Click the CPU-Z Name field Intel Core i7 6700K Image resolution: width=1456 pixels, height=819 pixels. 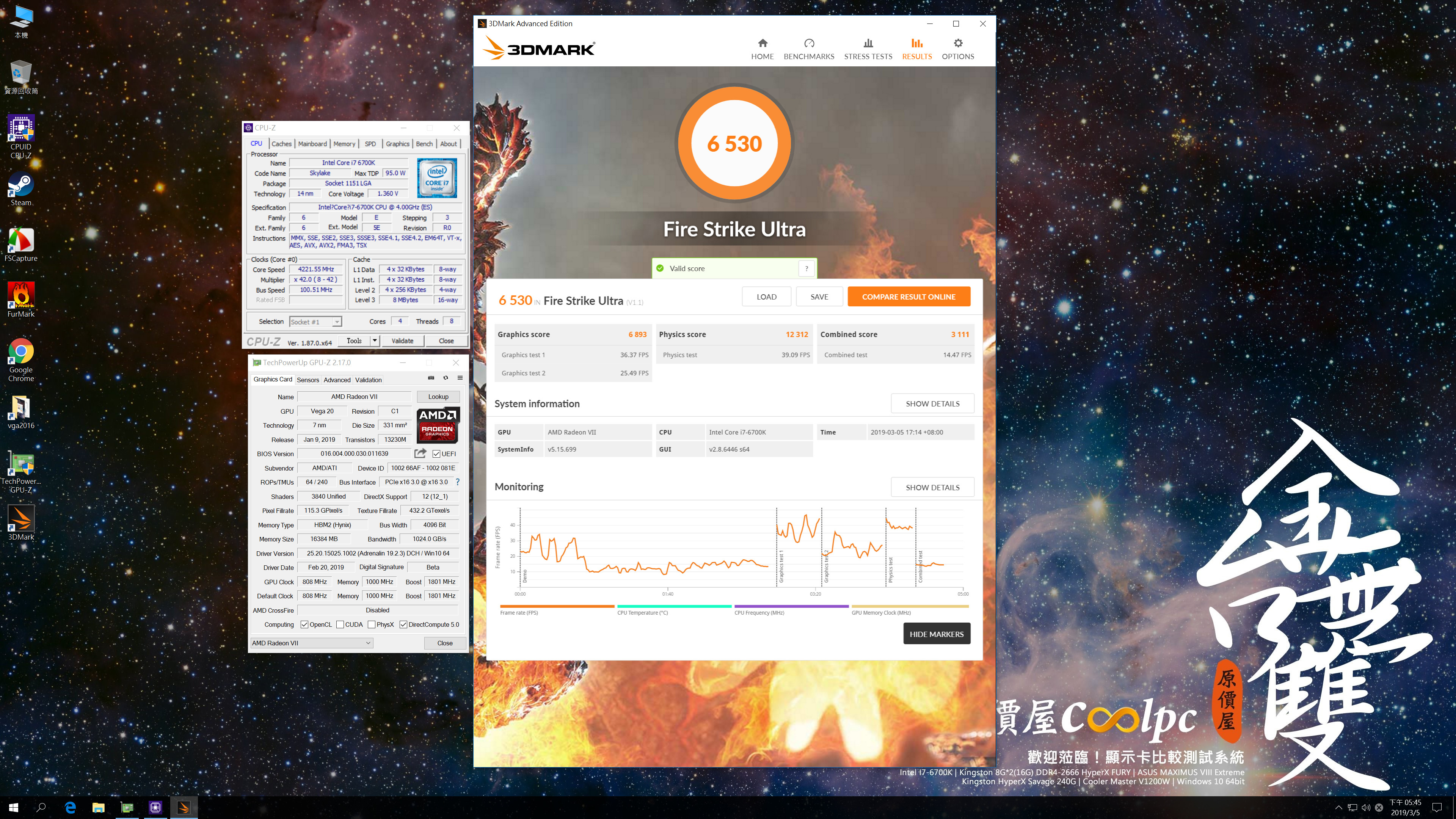pyautogui.click(x=348, y=163)
